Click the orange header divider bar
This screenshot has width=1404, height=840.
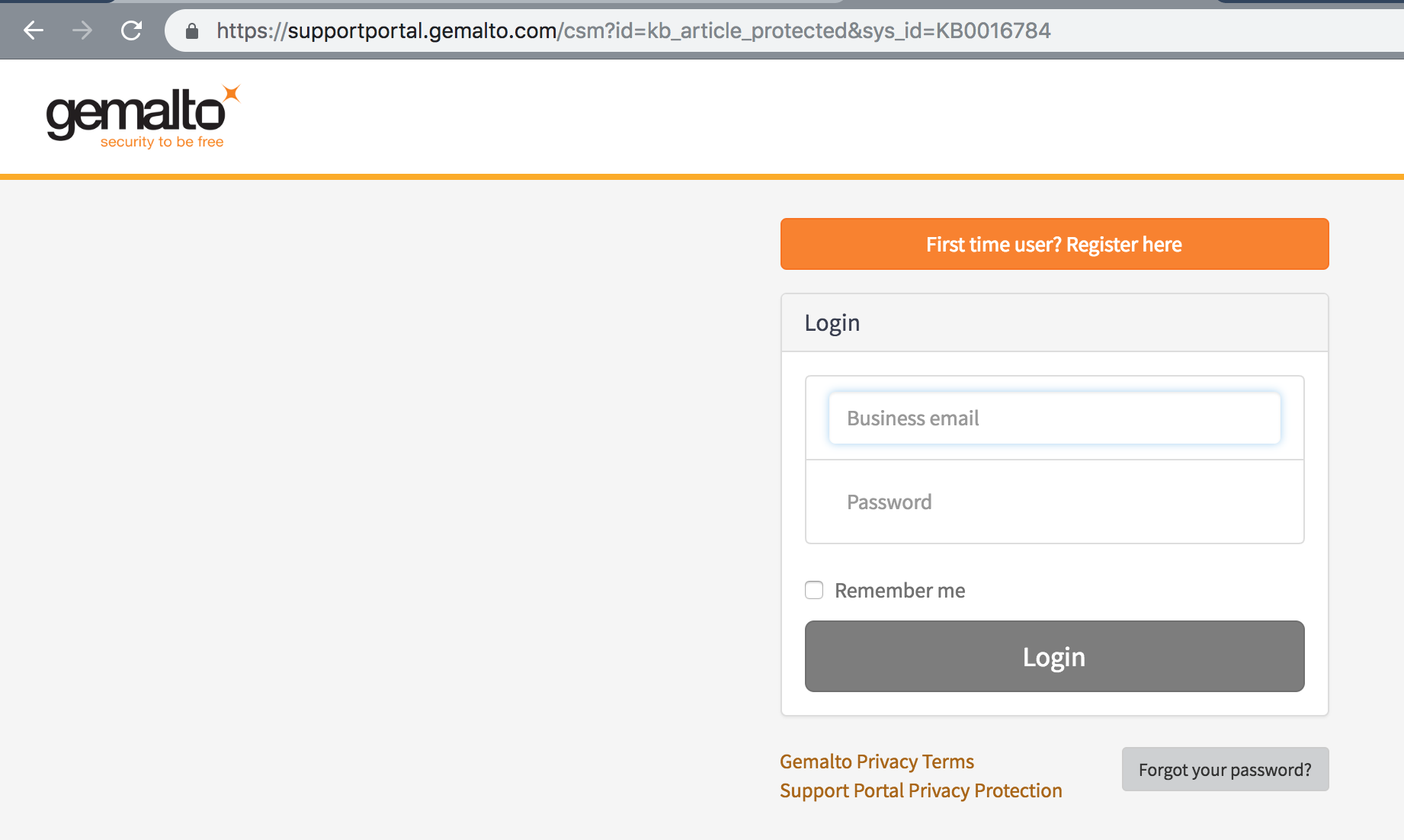(702, 177)
